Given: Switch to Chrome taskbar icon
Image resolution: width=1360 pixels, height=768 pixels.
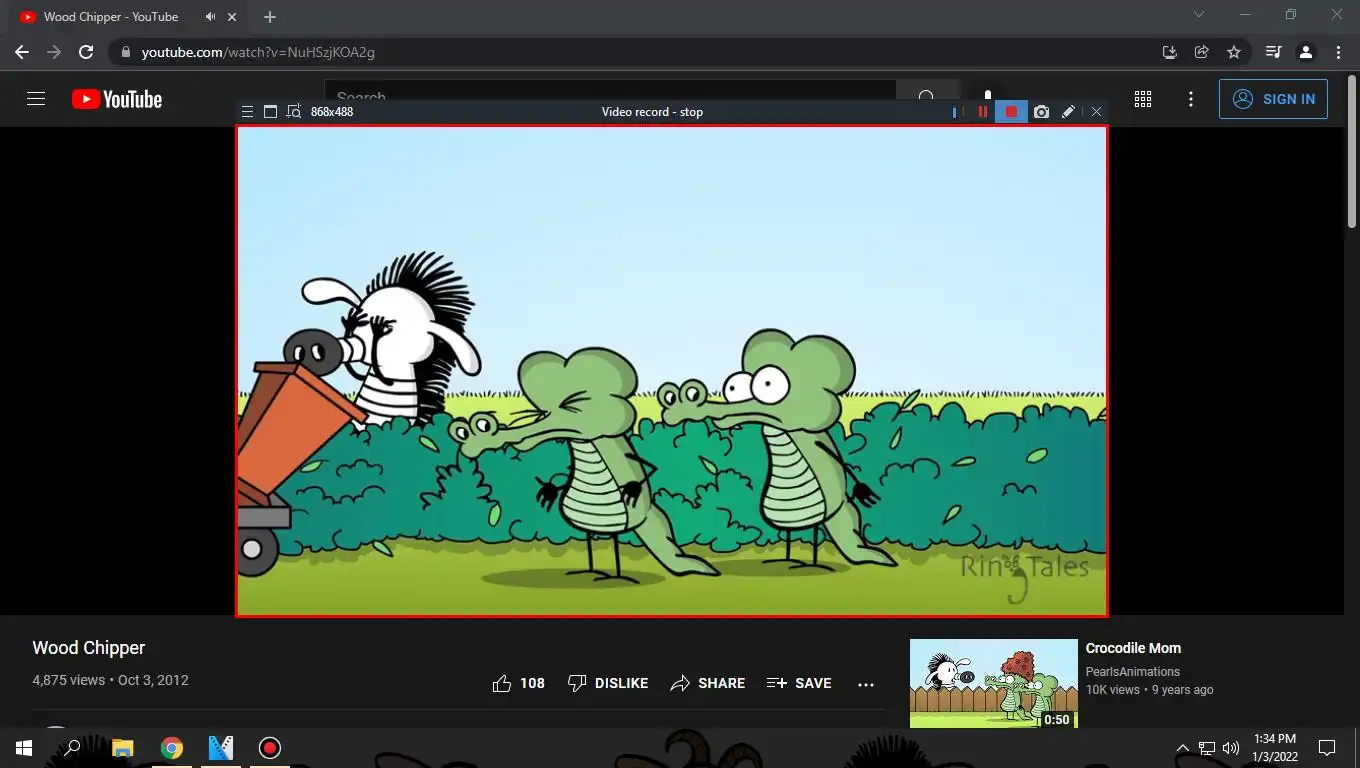Looking at the screenshot, I should (172, 748).
